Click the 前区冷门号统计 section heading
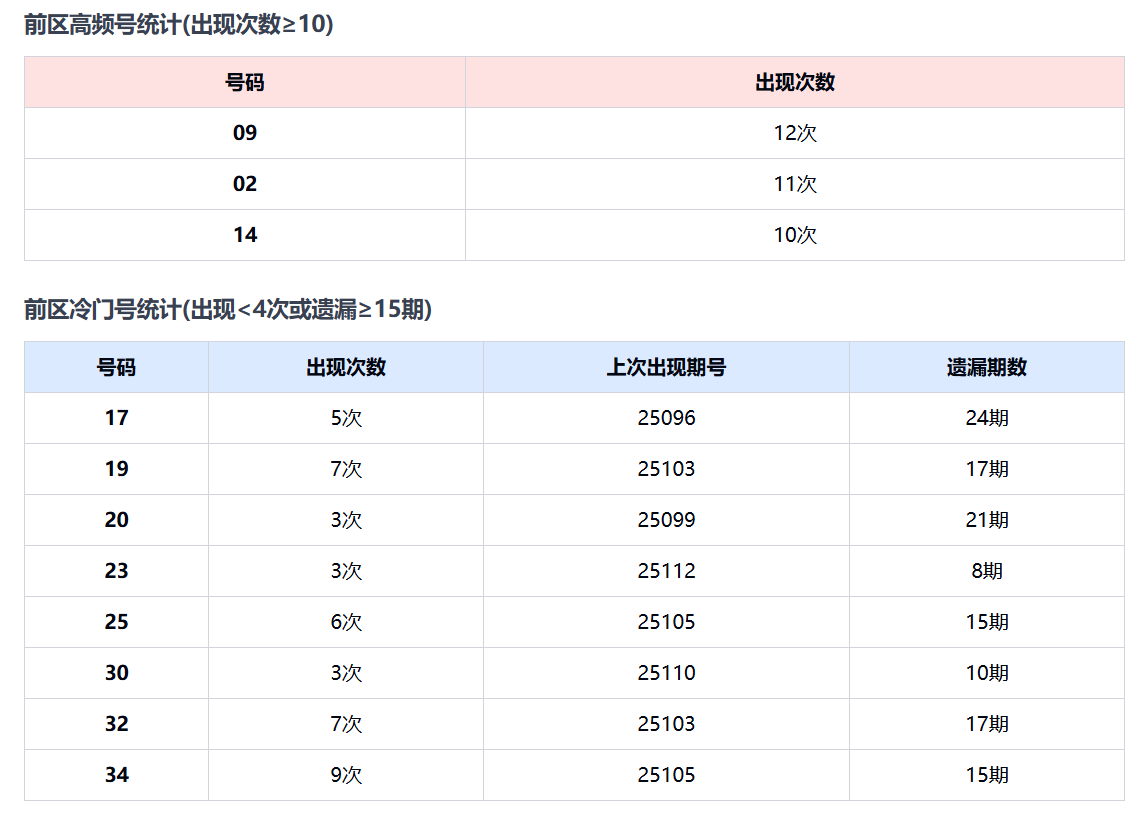Image resolution: width=1141 pixels, height=818 pixels. [227, 310]
